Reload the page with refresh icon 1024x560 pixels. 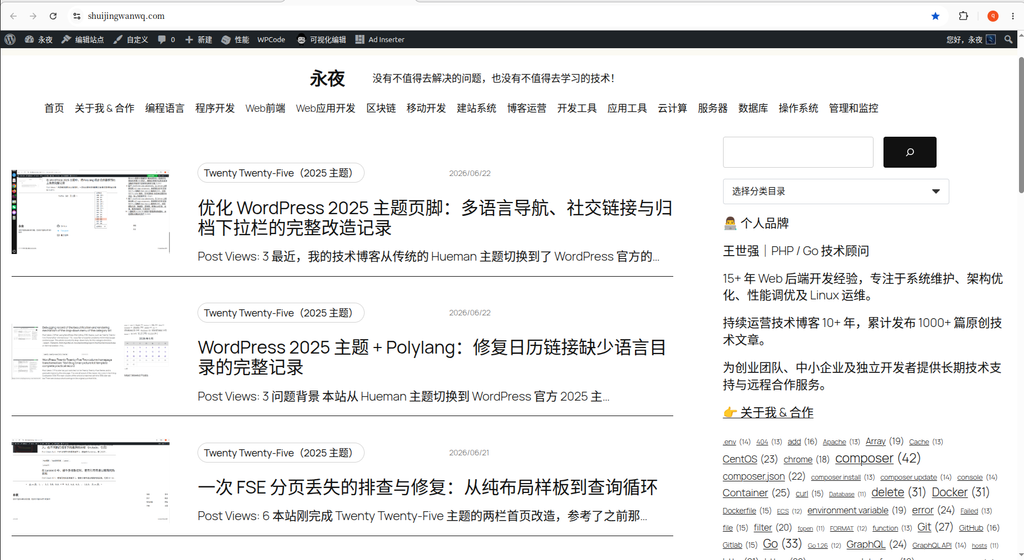pos(53,16)
